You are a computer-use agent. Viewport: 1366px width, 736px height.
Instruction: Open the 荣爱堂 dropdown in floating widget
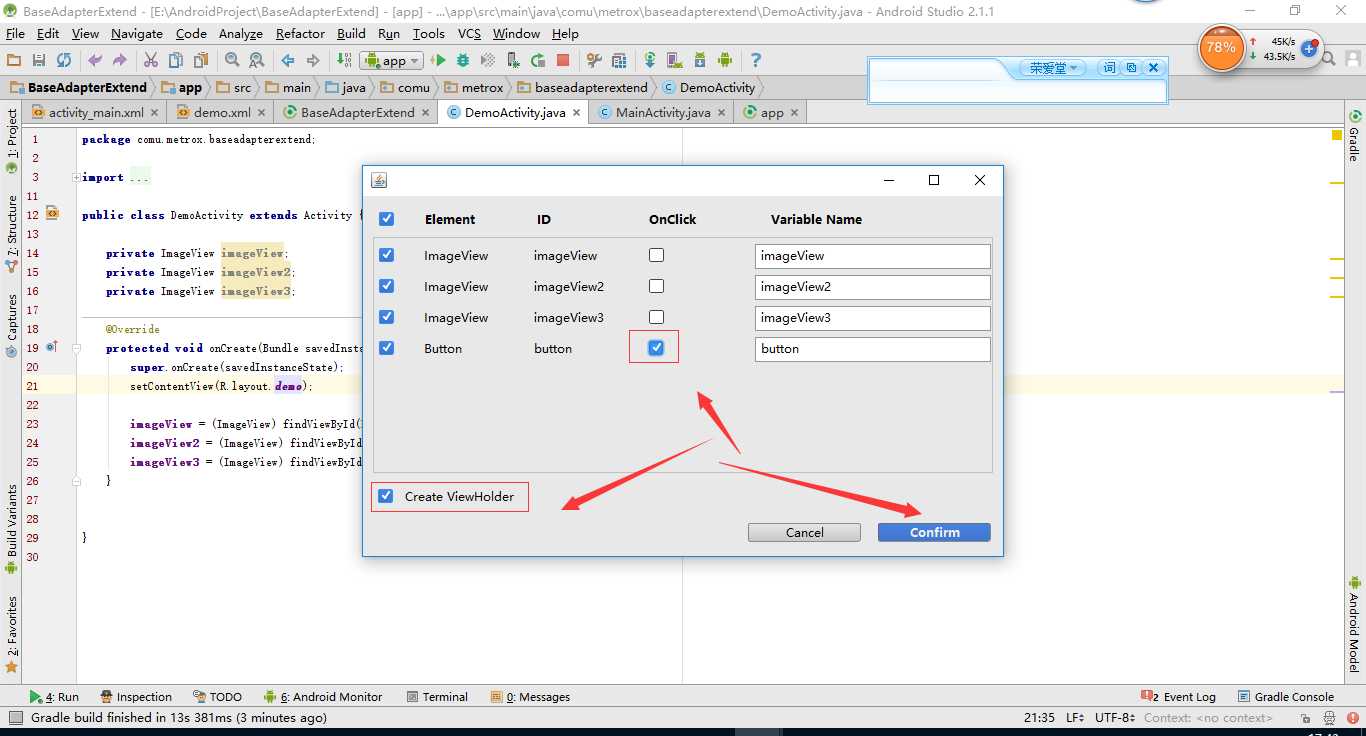[x=1054, y=68]
